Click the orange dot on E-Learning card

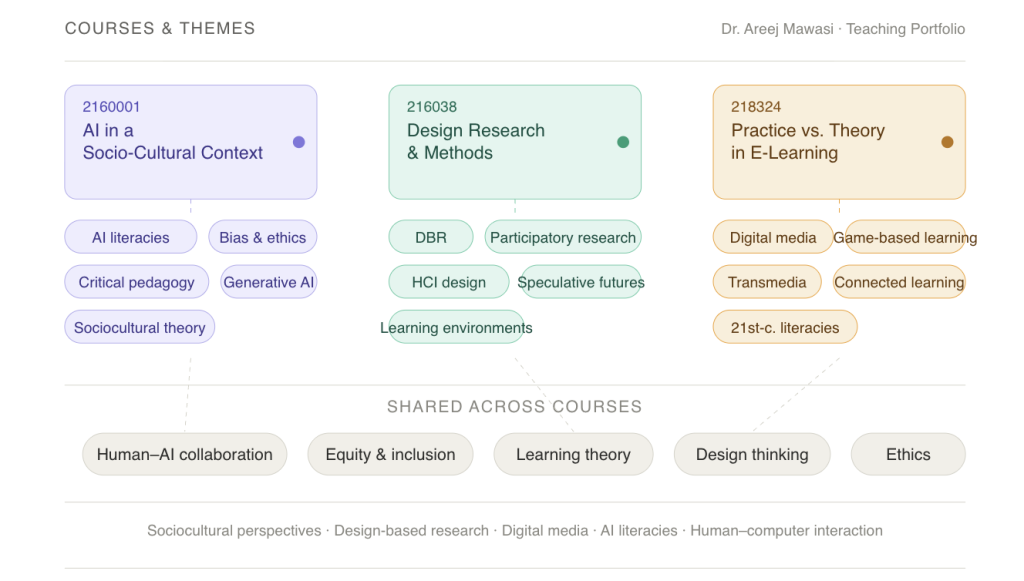[x=947, y=142]
